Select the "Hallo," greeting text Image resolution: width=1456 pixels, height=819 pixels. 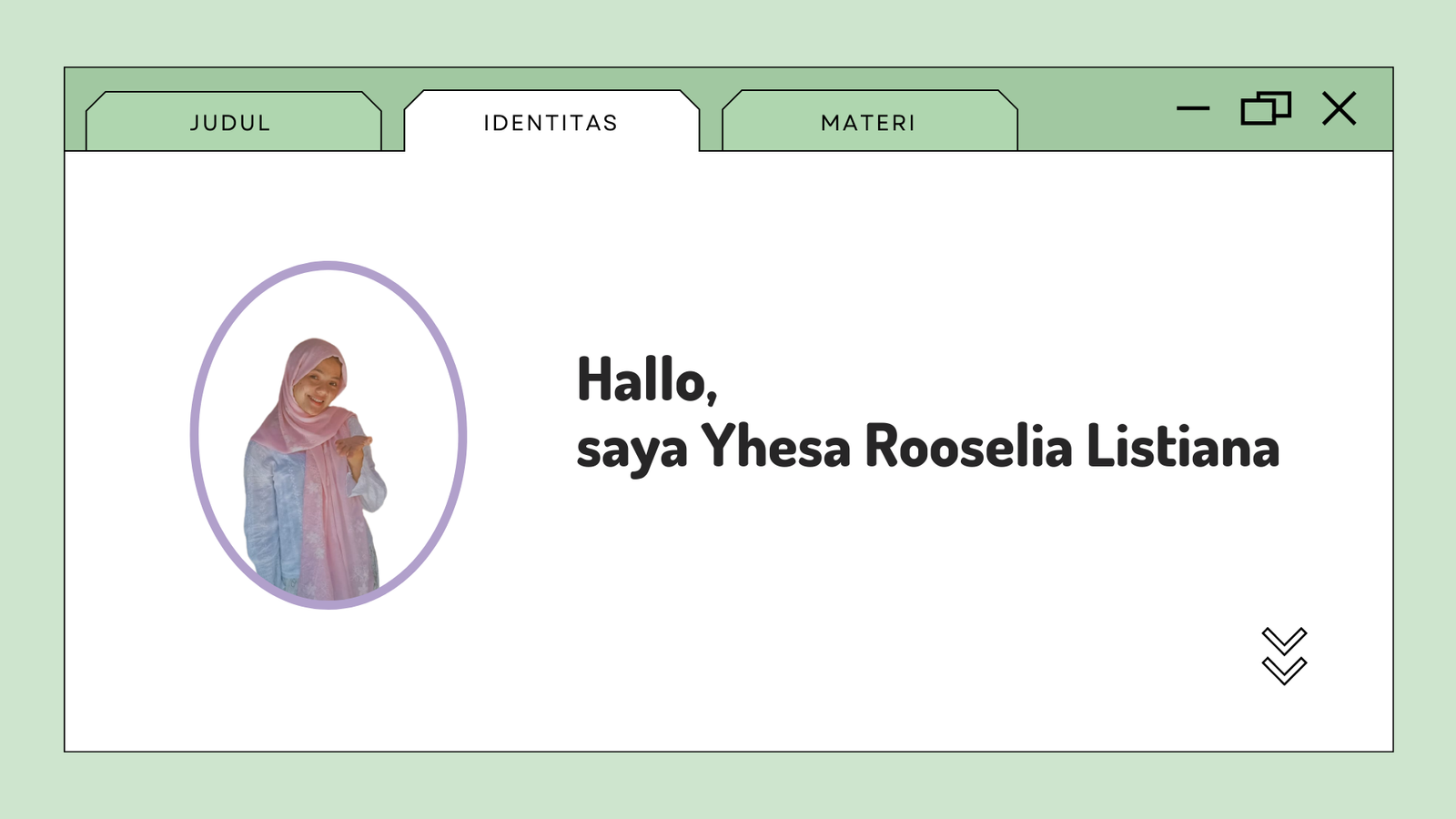pos(647,379)
